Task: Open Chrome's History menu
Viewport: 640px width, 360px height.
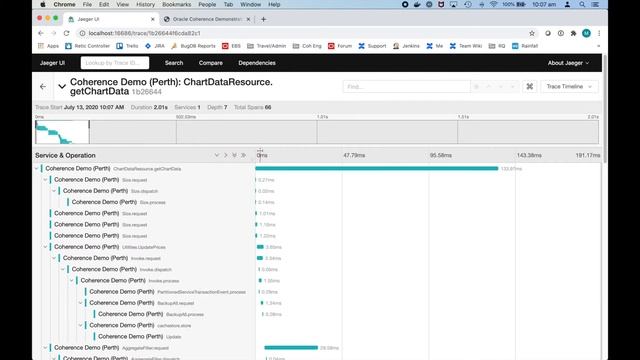Action: [145, 4]
